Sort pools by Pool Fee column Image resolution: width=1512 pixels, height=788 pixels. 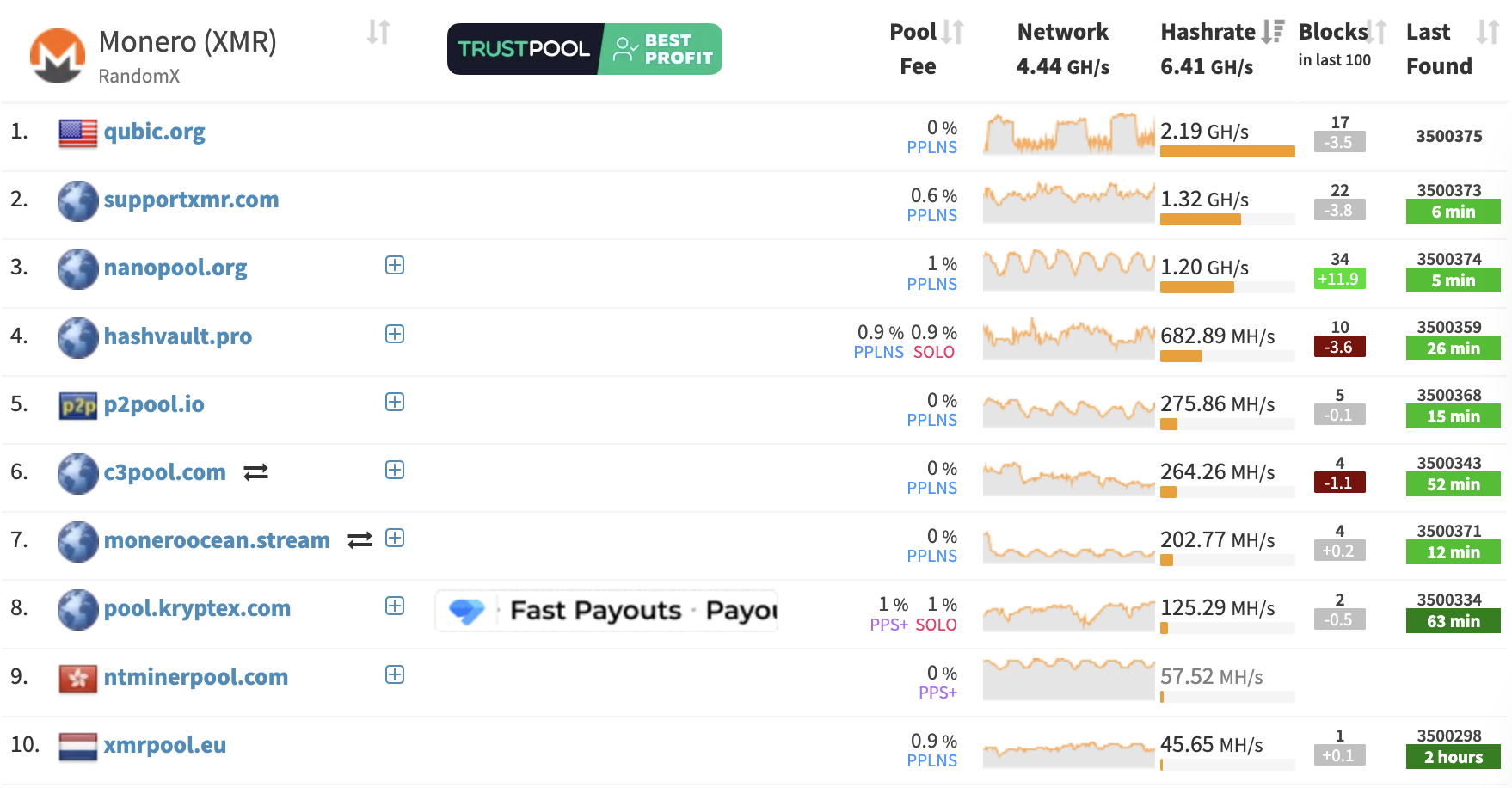[x=952, y=33]
